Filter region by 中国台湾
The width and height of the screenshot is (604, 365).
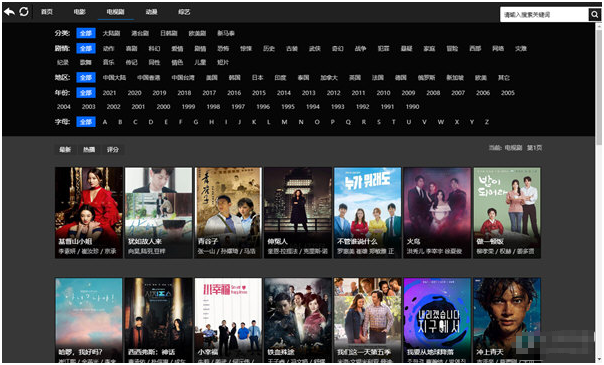click(183, 78)
